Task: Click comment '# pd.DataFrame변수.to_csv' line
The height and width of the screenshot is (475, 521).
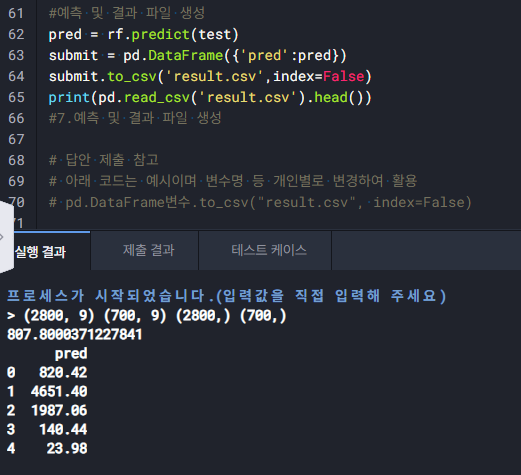Action: [260, 202]
